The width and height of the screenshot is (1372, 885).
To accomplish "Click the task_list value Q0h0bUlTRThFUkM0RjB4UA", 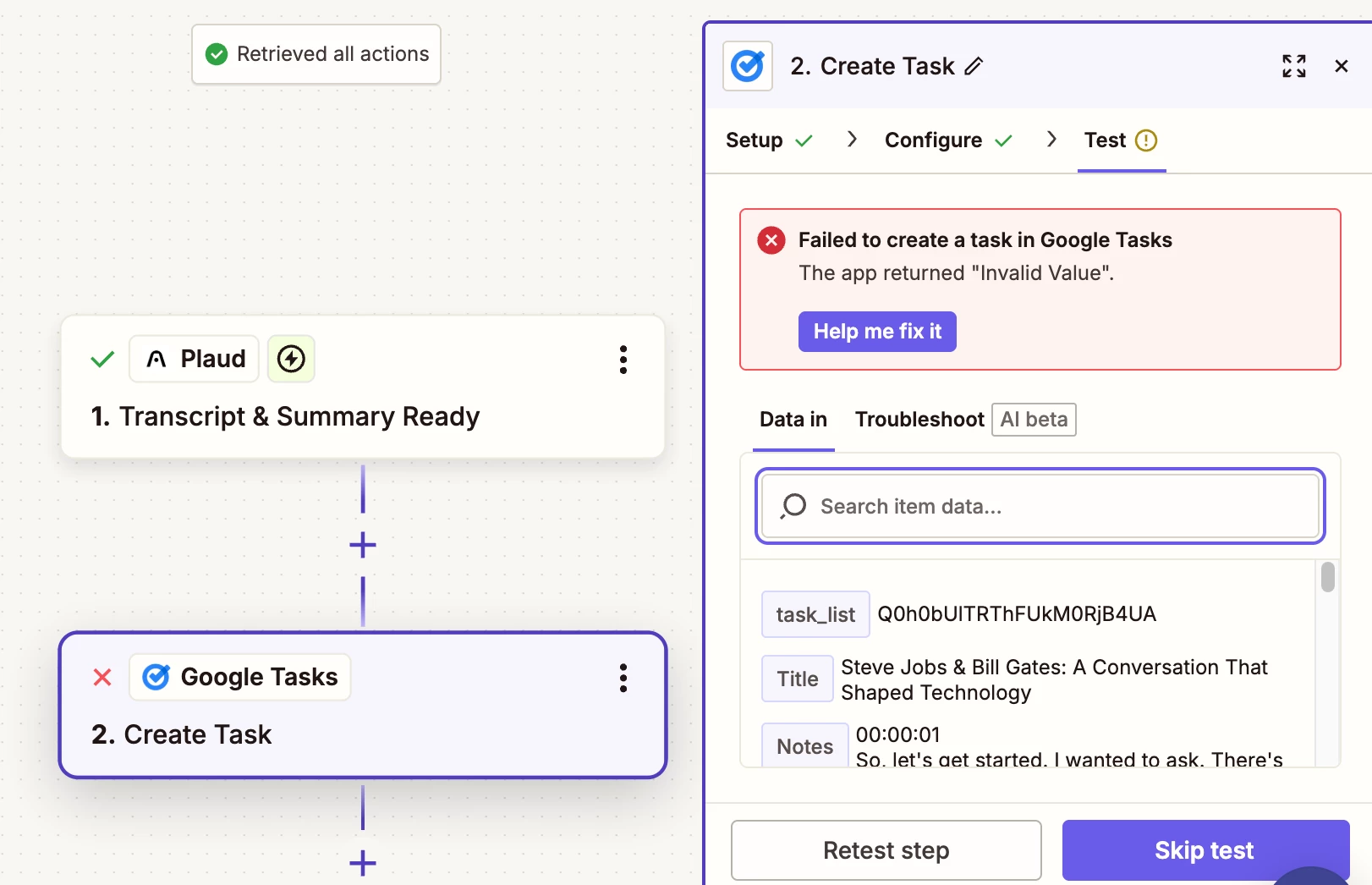I will pyautogui.click(x=1017, y=614).
